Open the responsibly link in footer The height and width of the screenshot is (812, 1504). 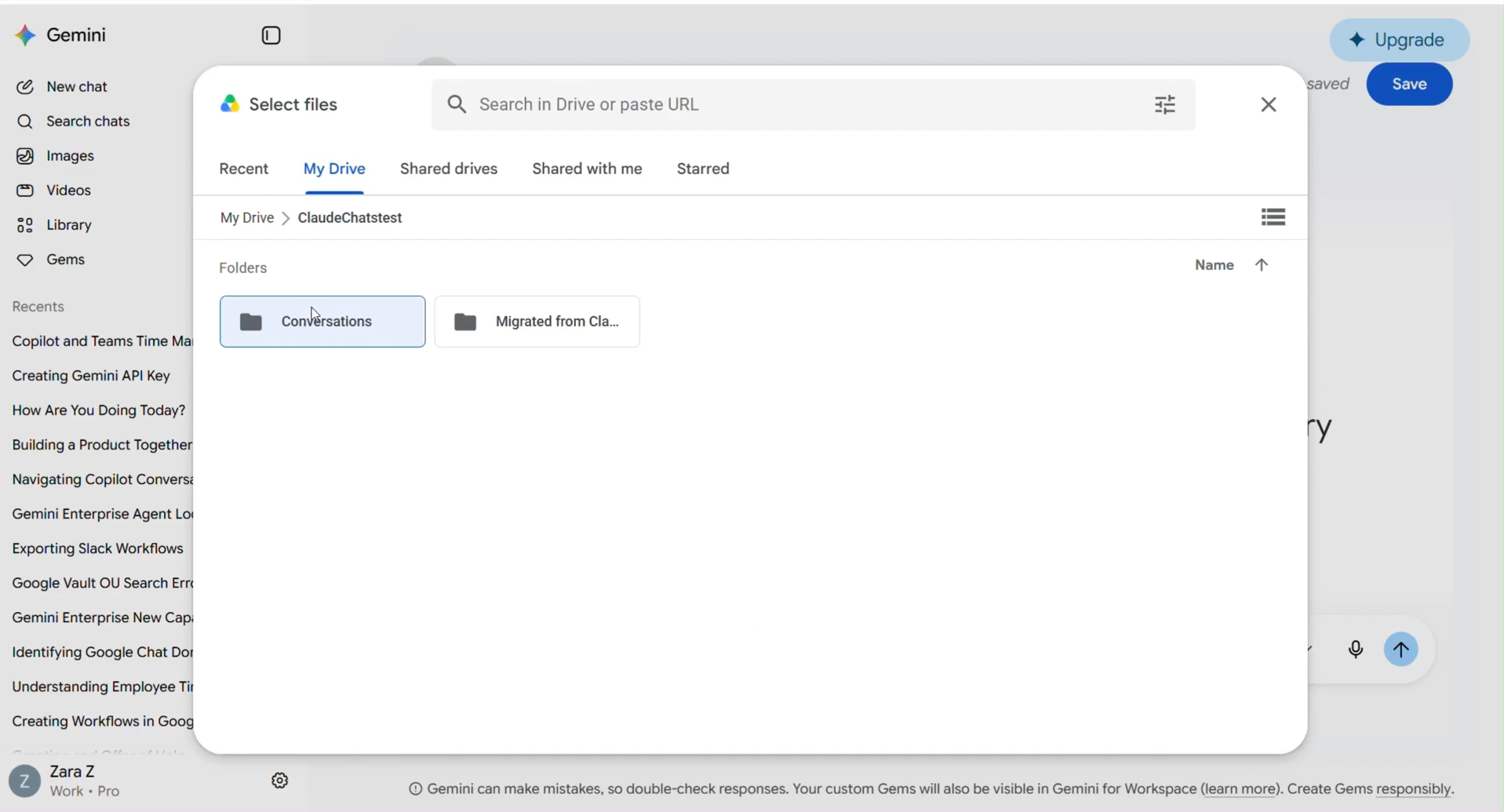[x=1413, y=789]
